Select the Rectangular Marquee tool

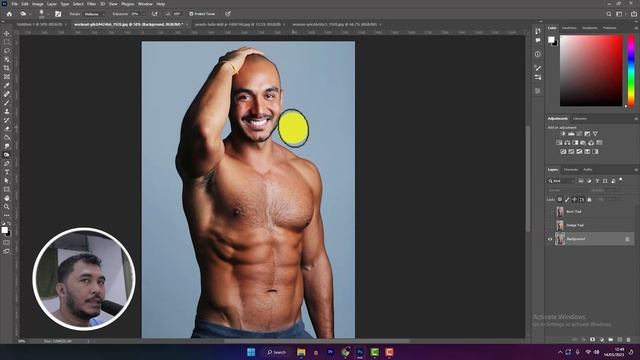click(7, 42)
